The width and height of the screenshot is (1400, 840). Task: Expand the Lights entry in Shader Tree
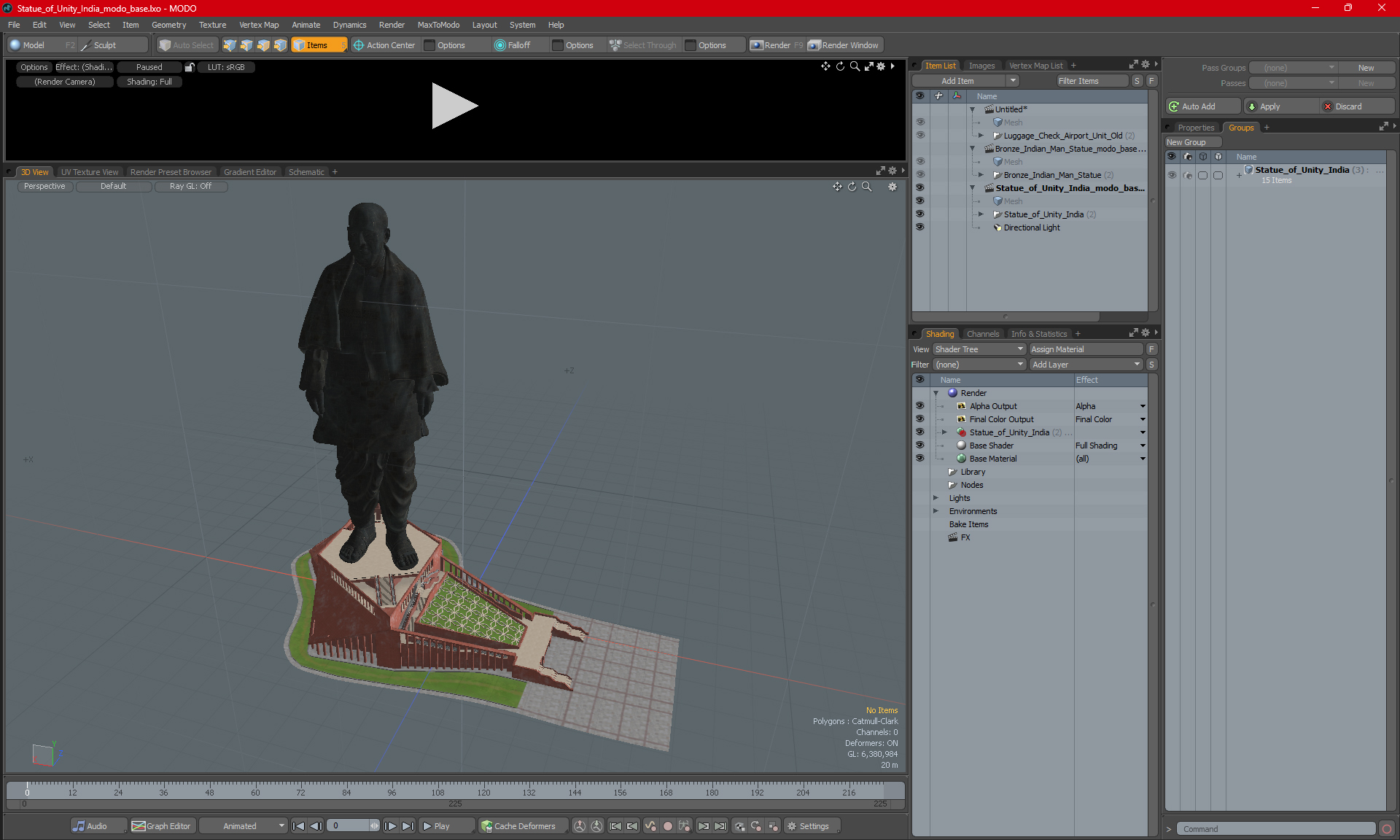tap(936, 498)
